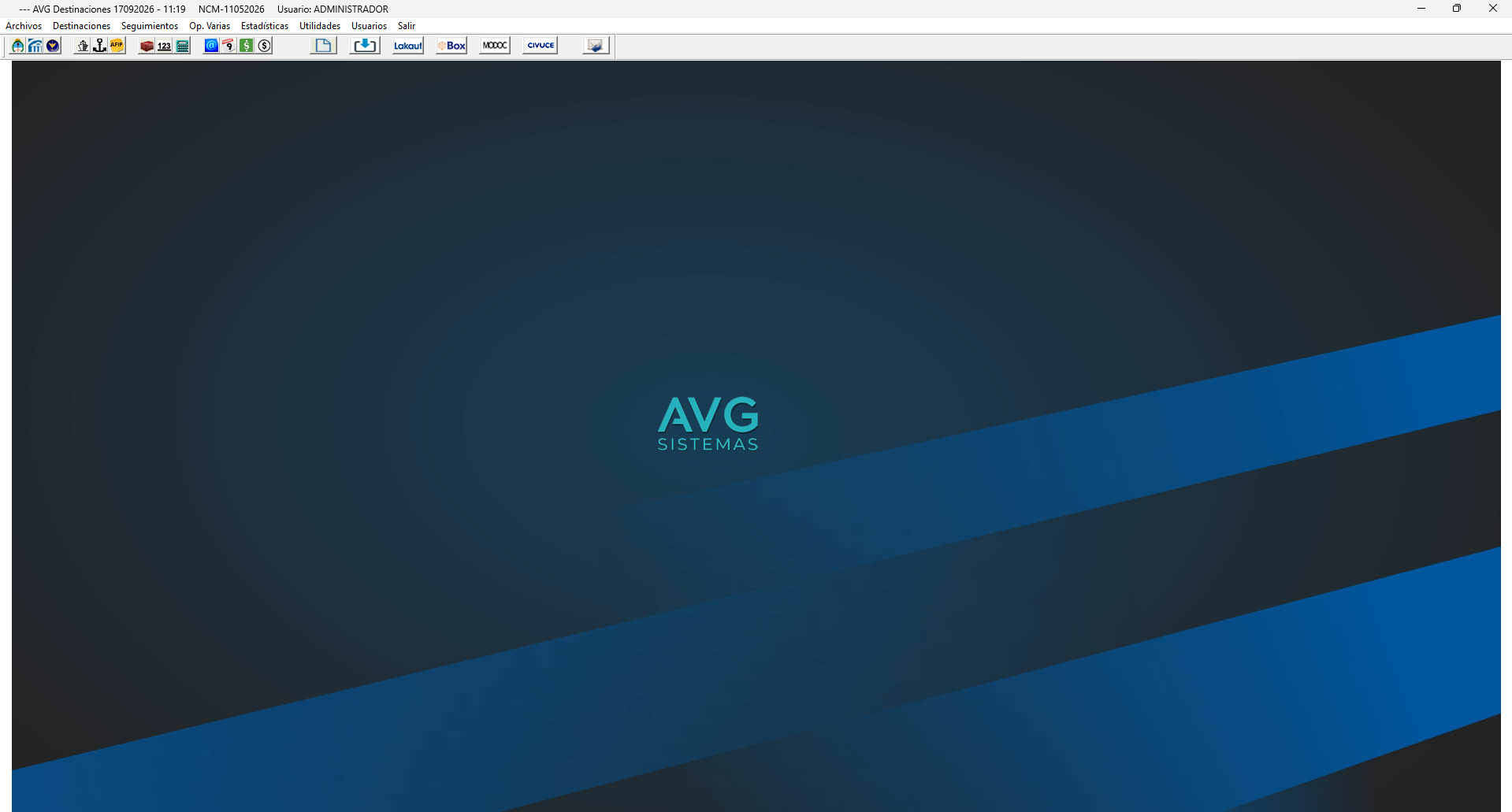Viewport: 1512px width, 812px height.
Task: Click the blue @ email icon
Action: pos(211,46)
